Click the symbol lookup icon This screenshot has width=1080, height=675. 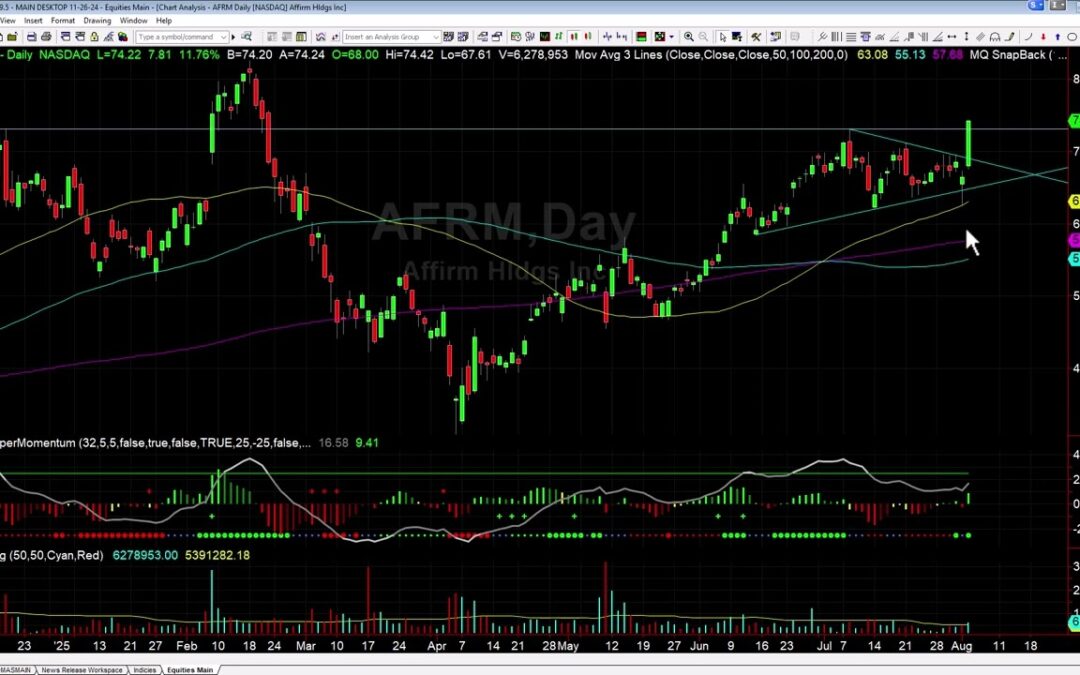[246, 37]
